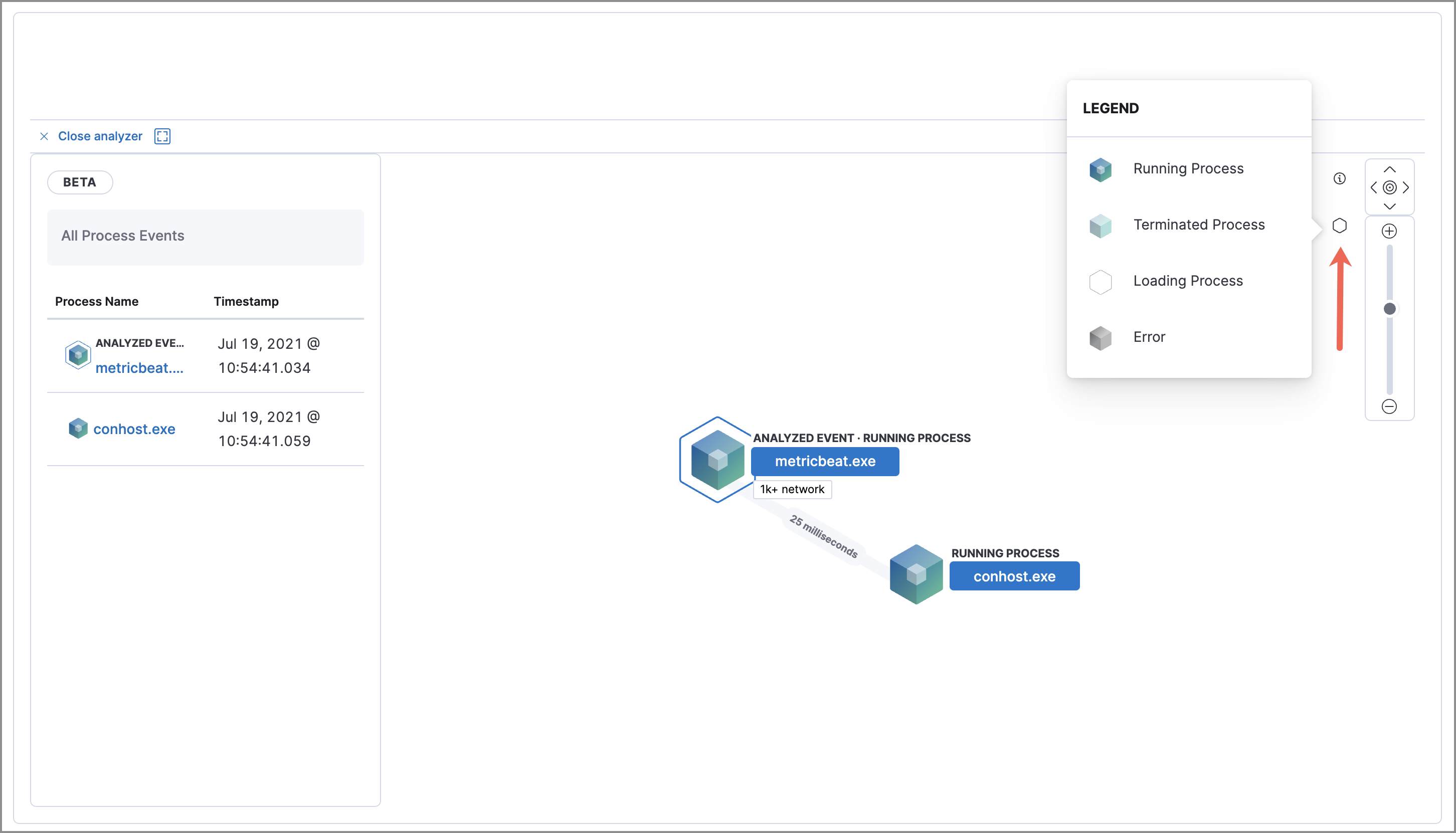Pan the graph right using the right chevron

(1406, 187)
